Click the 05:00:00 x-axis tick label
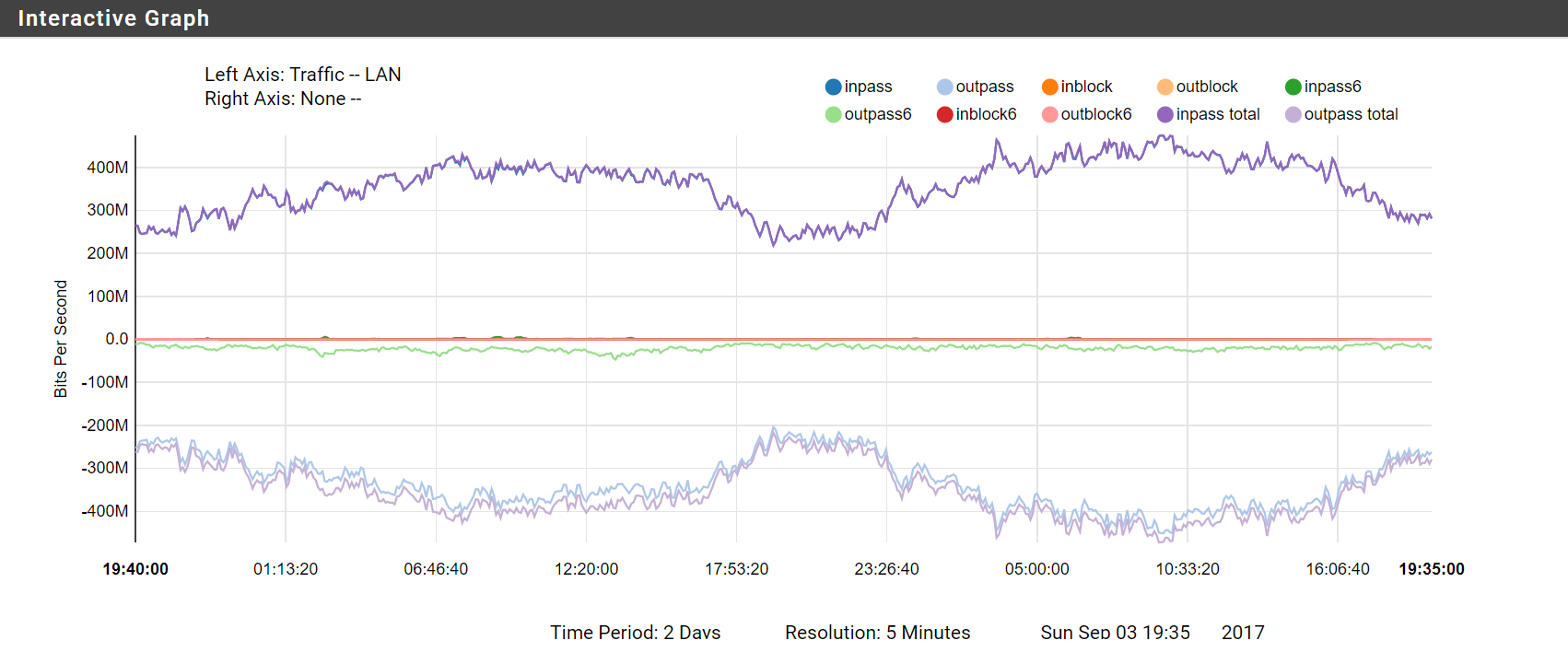The image size is (1568, 652). [x=1037, y=569]
